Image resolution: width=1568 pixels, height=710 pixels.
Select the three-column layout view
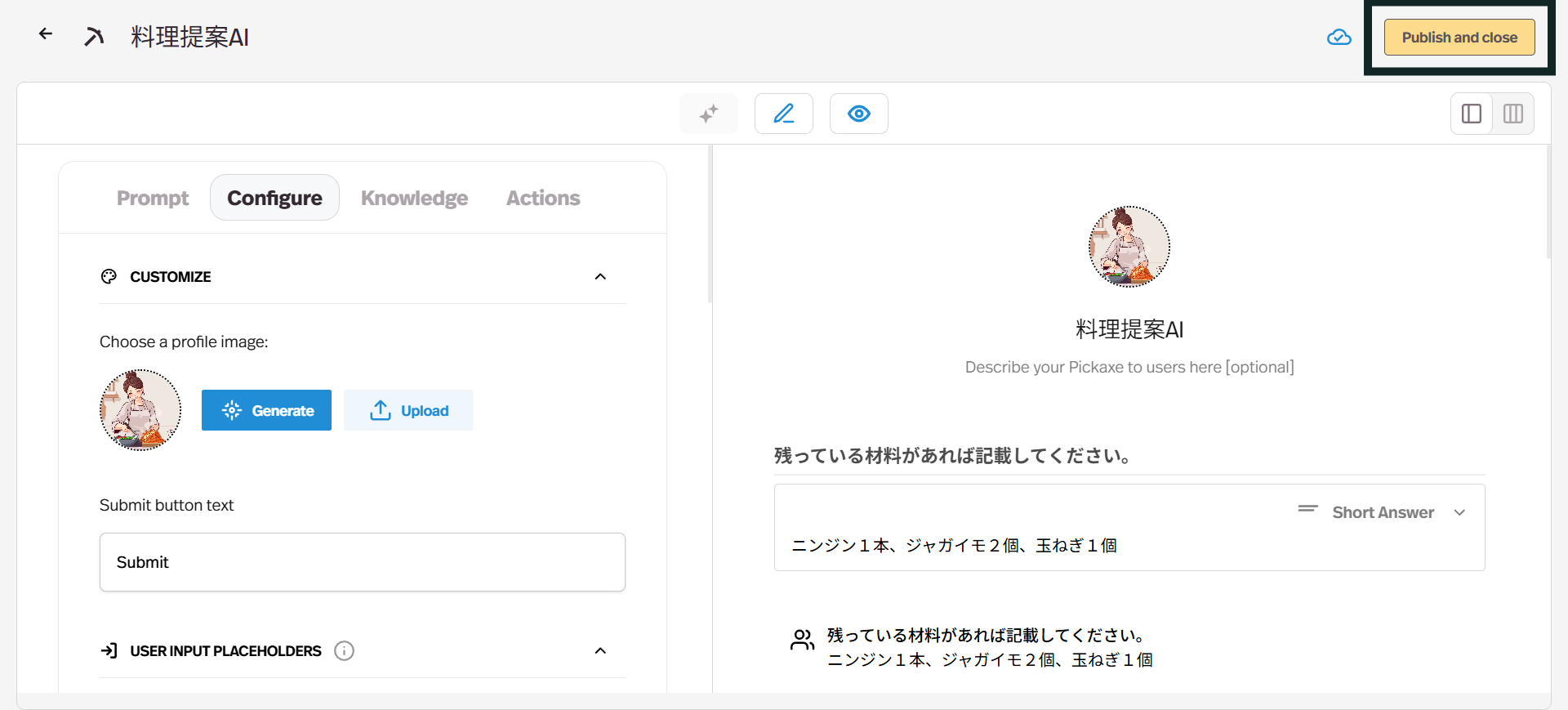point(1513,114)
